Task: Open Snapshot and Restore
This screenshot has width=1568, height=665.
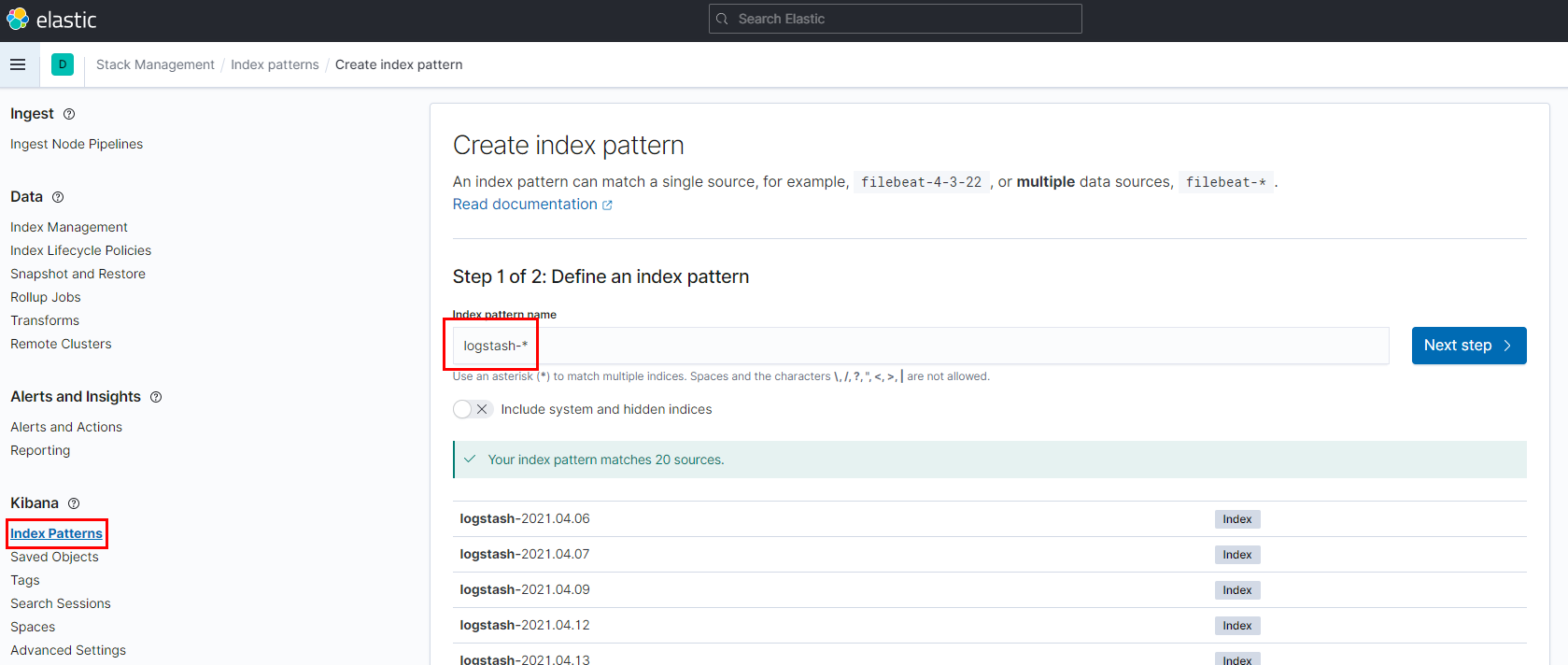Action: (78, 274)
